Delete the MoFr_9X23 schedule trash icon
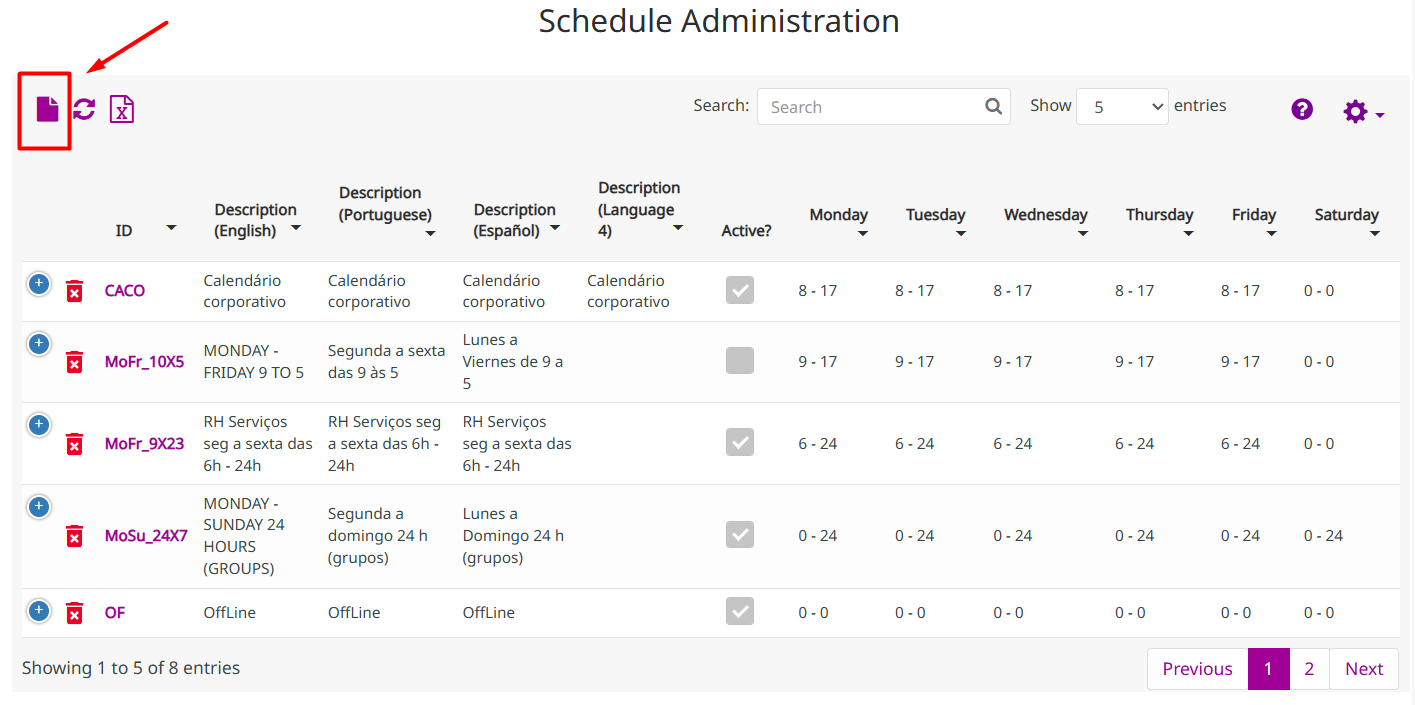The image size is (1415, 705). point(74,444)
